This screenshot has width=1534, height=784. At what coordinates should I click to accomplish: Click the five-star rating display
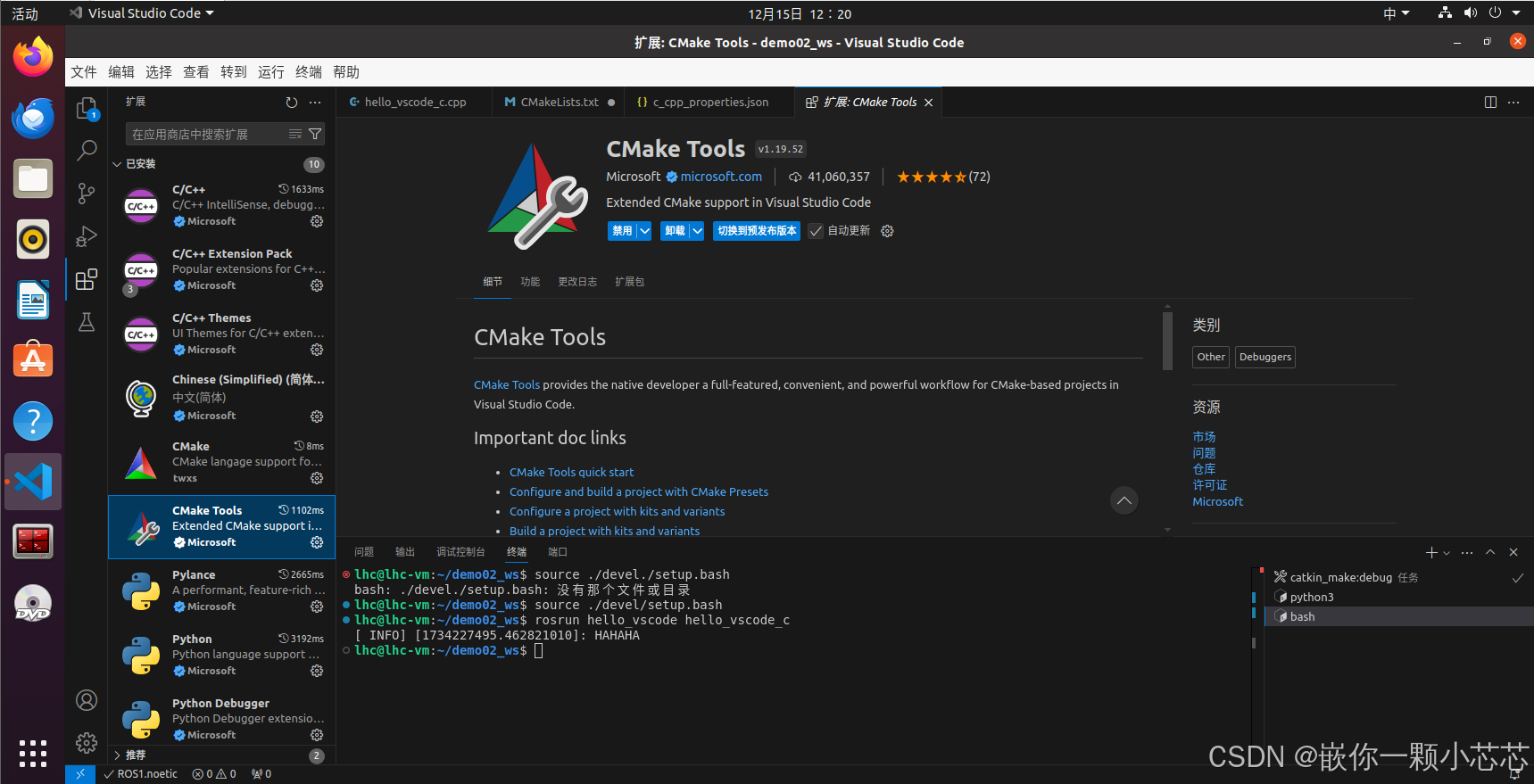[932, 177]
